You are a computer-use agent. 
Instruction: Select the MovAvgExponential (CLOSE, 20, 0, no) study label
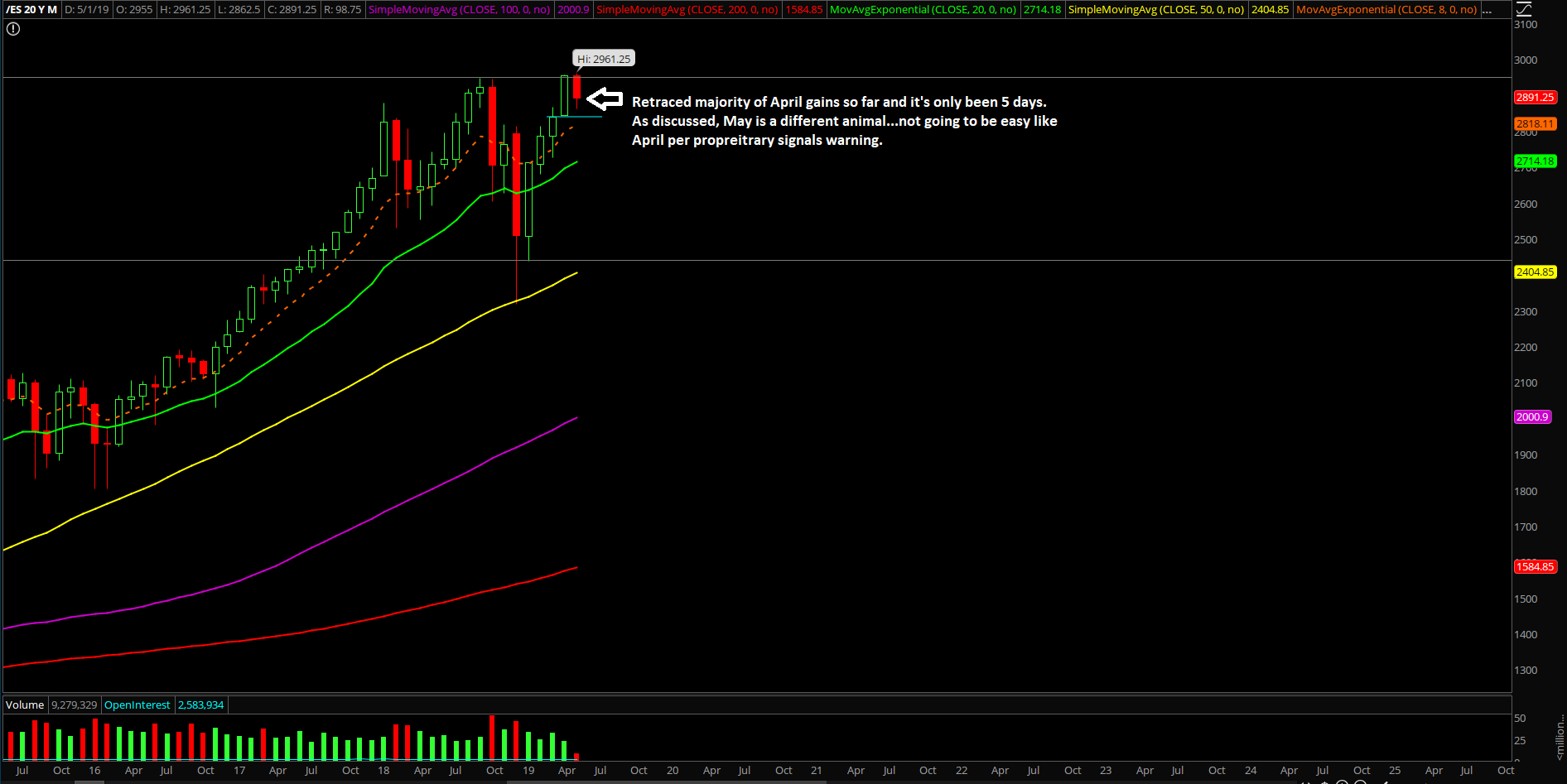click(923, 10)
